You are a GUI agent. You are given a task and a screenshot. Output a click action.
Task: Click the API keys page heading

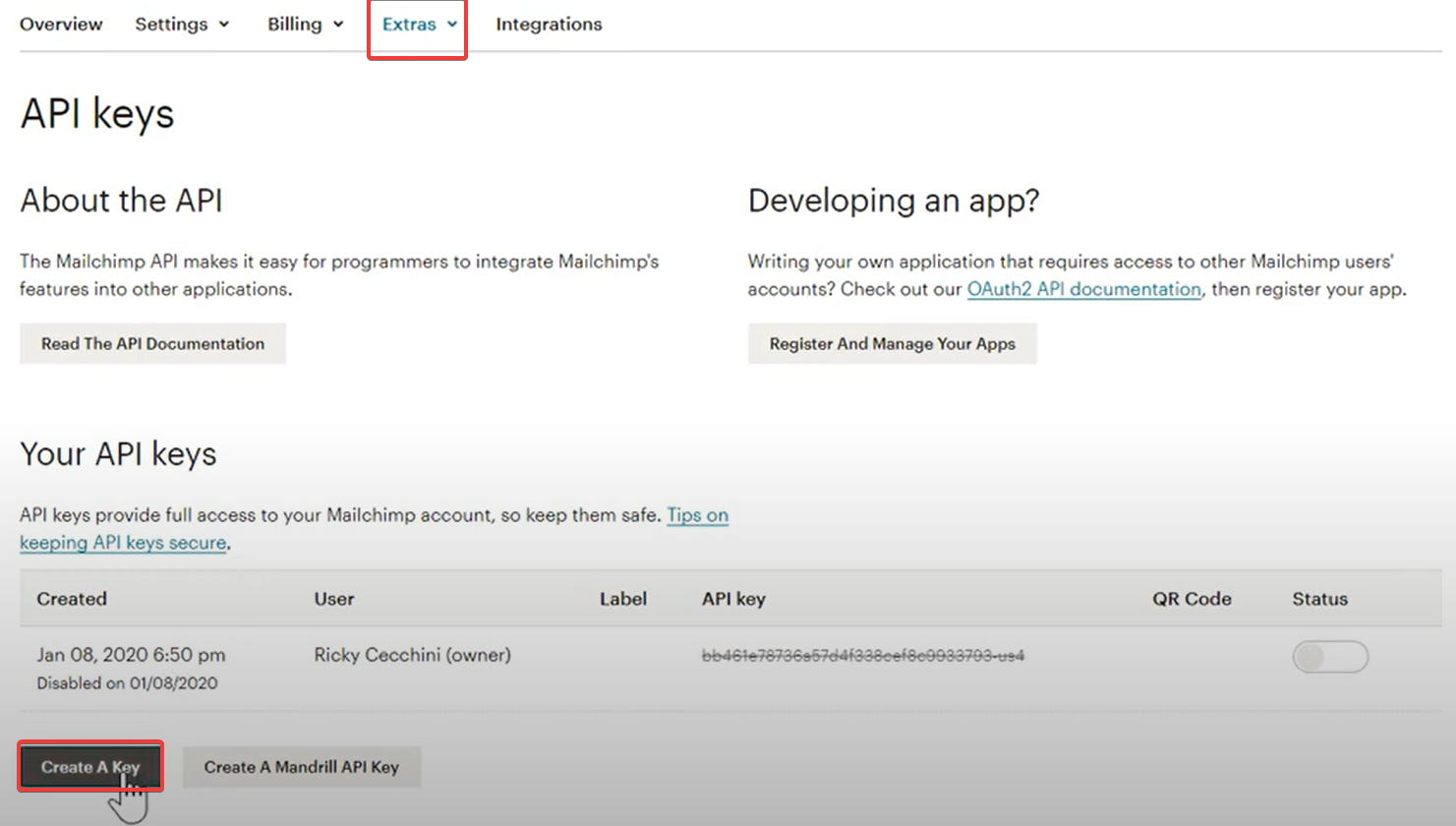[x=96, y=114]
